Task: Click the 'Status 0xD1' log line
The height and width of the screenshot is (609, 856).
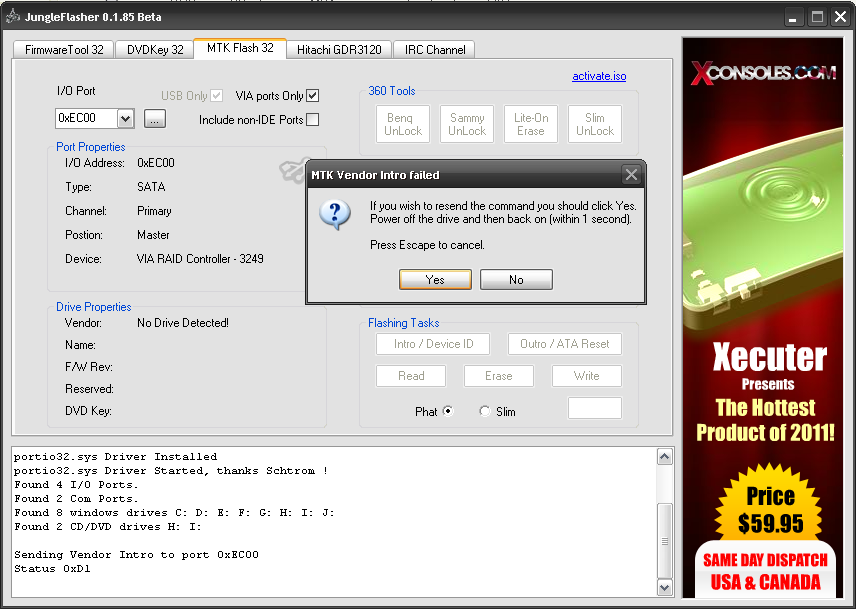Action: 52,569
